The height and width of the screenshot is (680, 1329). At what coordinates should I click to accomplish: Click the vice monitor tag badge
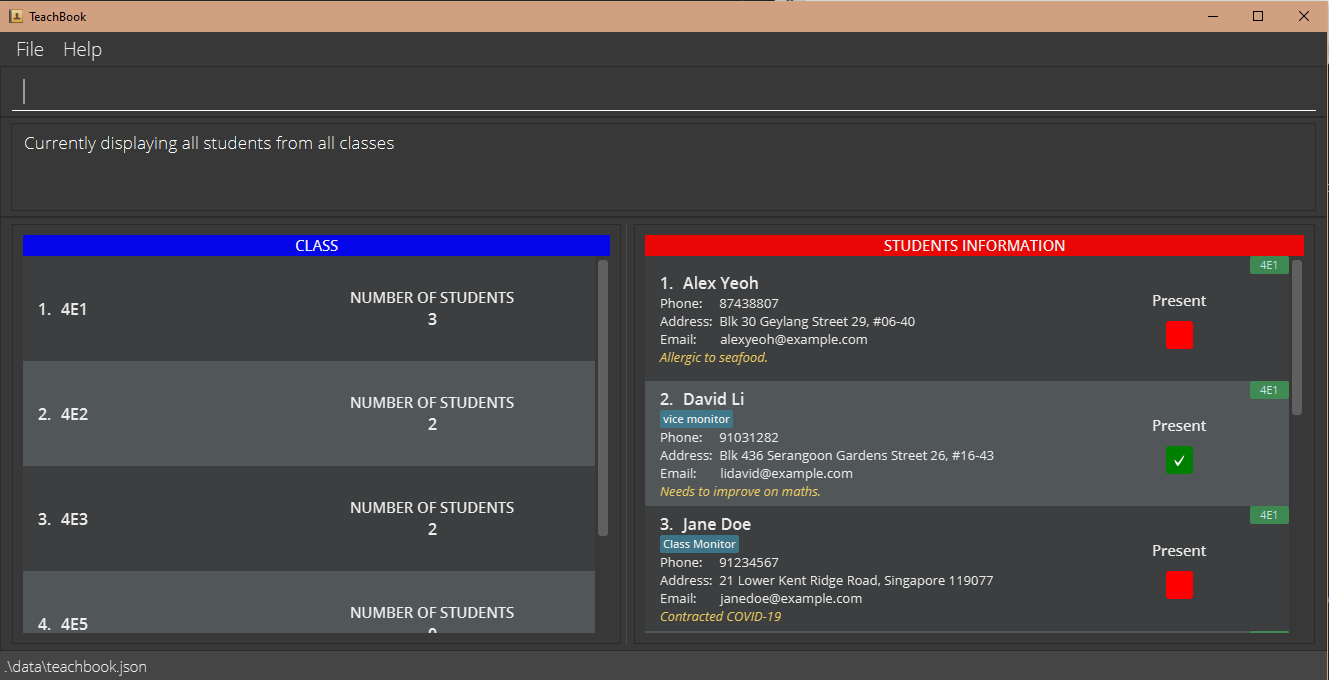[696, 419]
